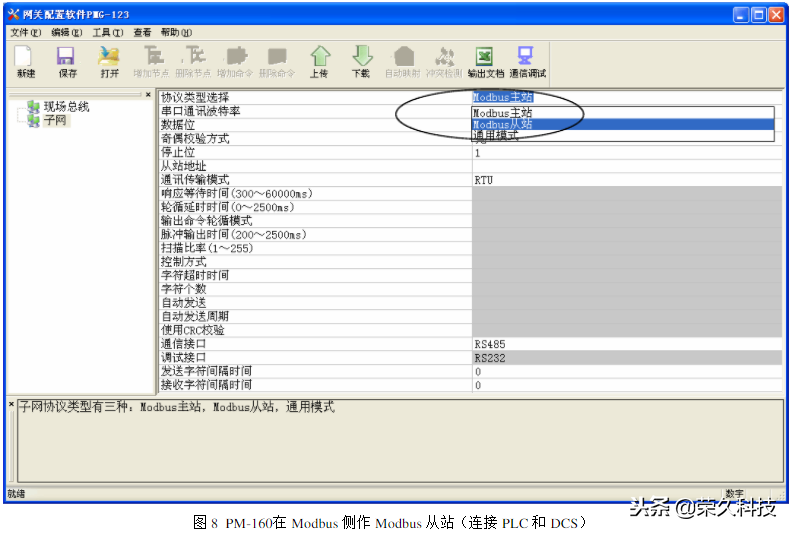Select Modbus主站 in the dropdown list
The height and width of the screenshot is (533, 792).
502,113
